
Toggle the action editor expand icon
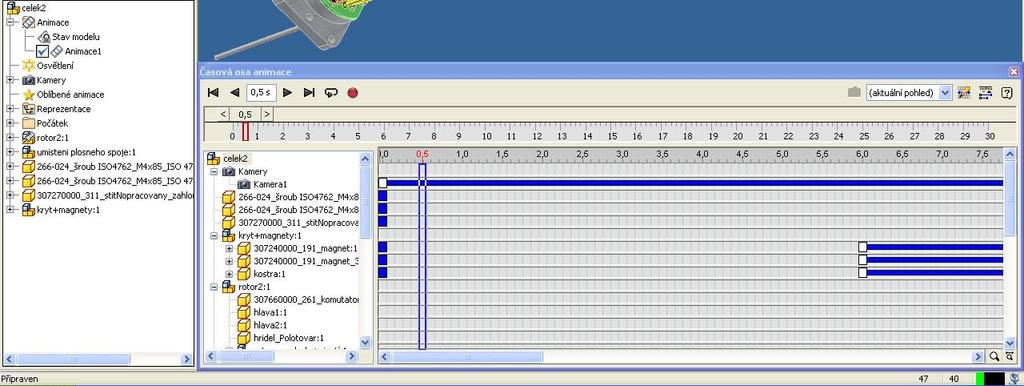click(985, 93)
